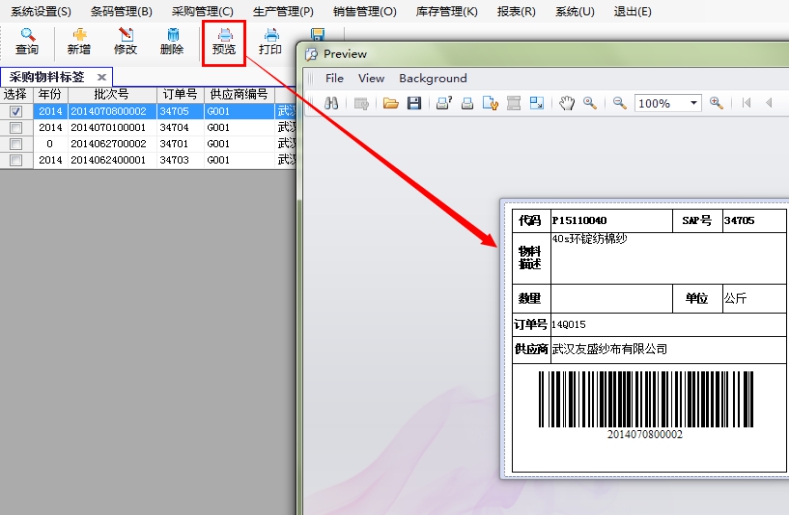789x515 pixels.
Task: Click the binoculars find icon in Preview
Action: point(332,103)
